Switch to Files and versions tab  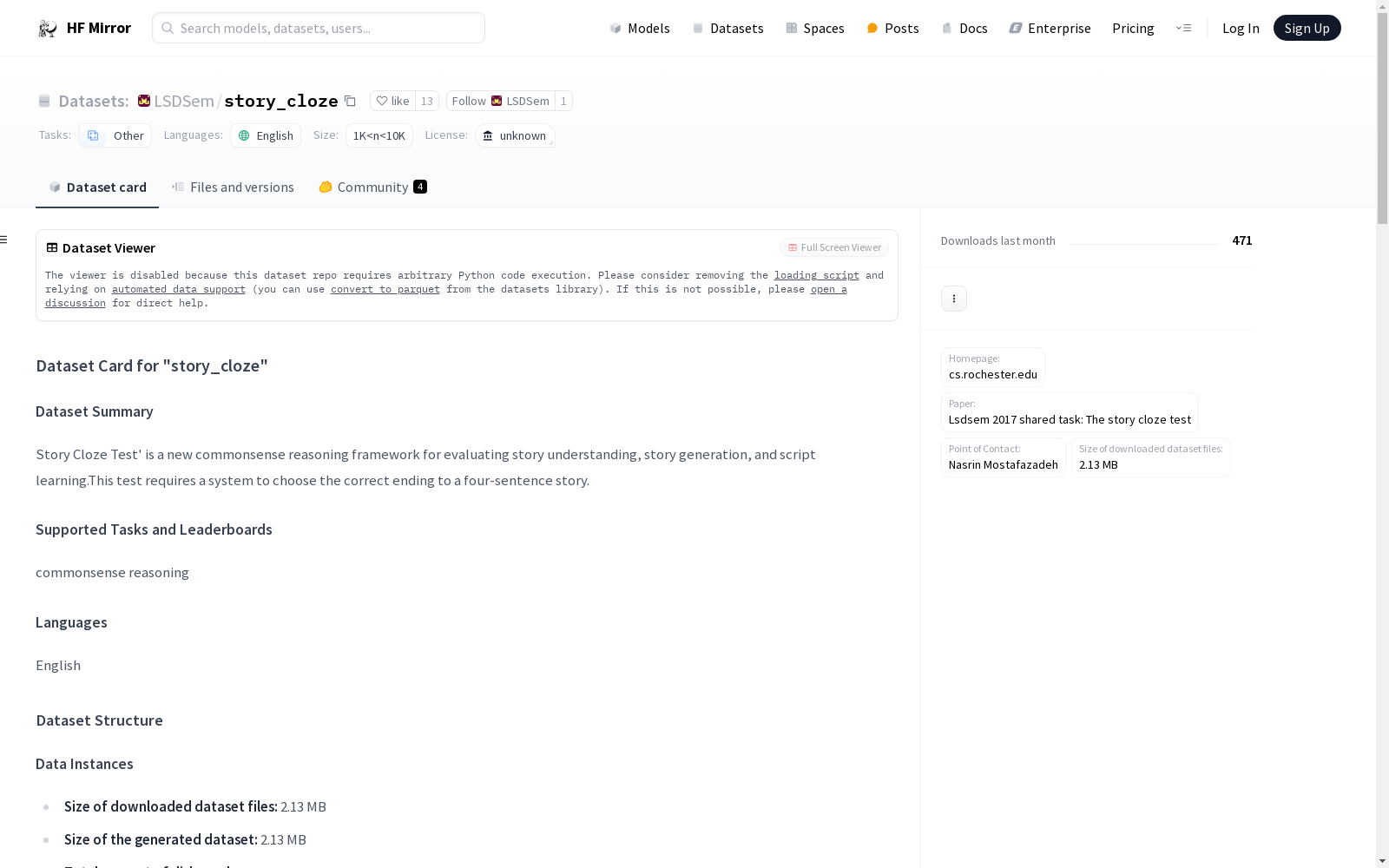233,187
